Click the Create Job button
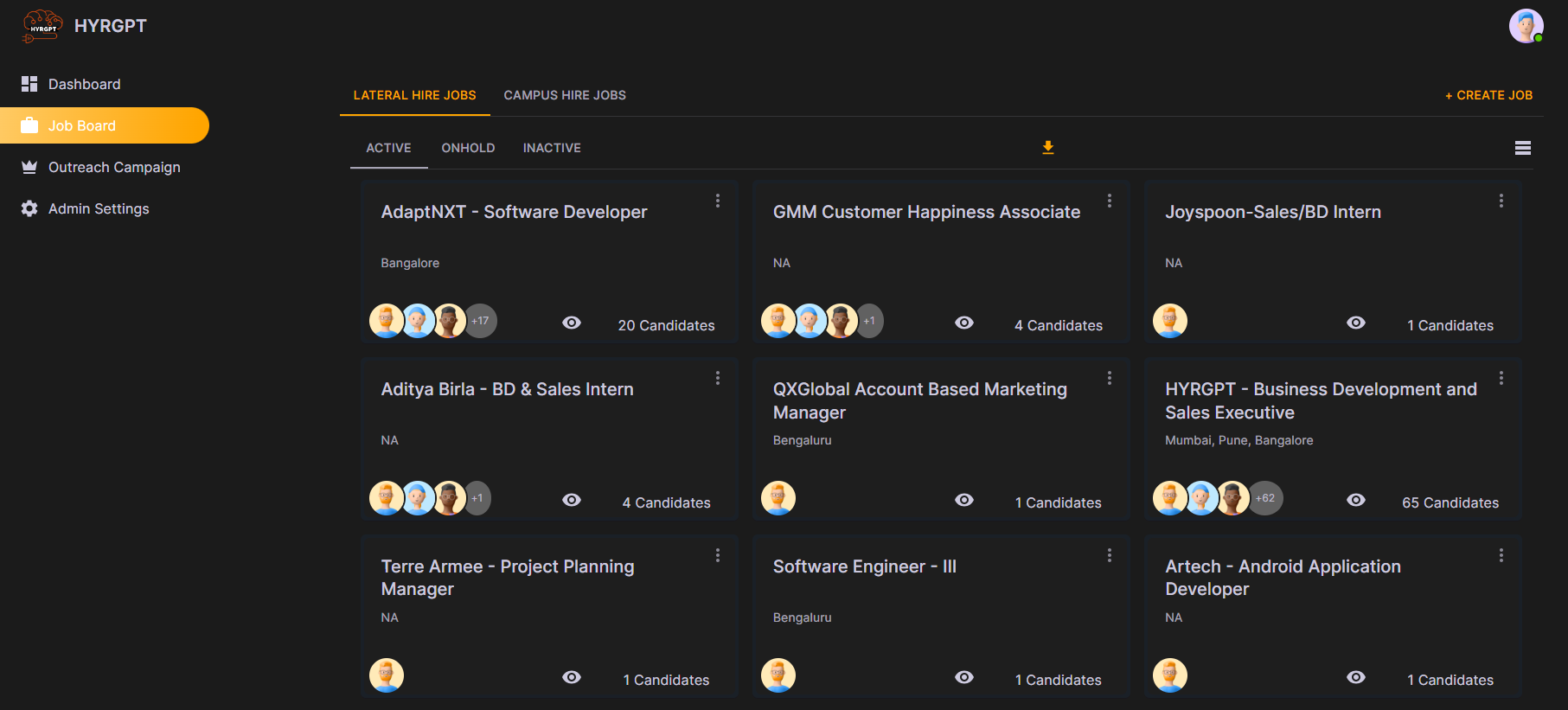The height and width of the screenshot is (710, 1568). tap(1488, 95)
